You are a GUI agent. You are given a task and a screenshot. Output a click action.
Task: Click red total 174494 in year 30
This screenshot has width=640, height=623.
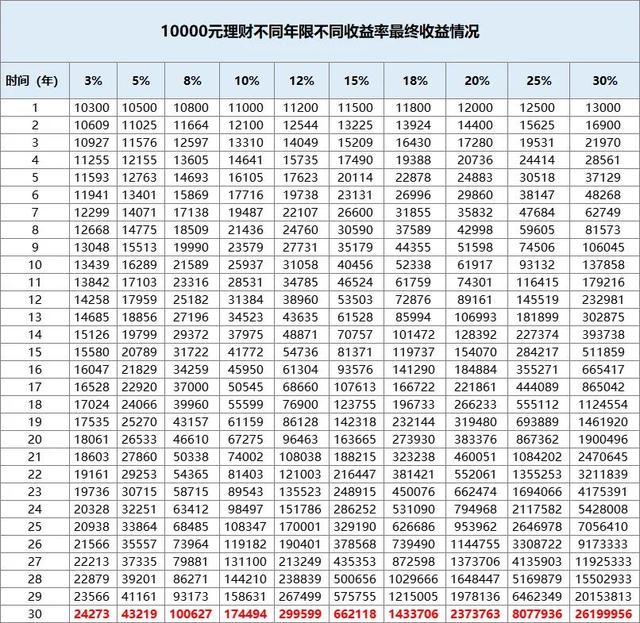click(x=246, y=614)
